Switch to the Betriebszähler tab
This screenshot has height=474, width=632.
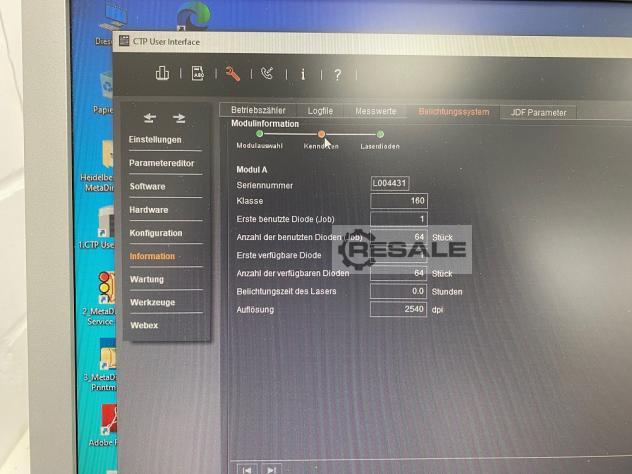[x=258, y=110]
